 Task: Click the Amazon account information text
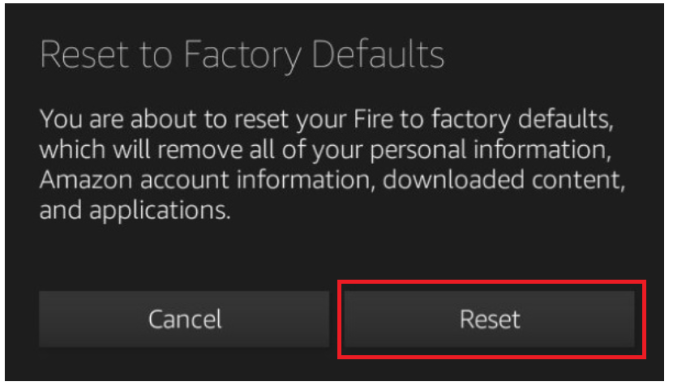tap(207, 180)
